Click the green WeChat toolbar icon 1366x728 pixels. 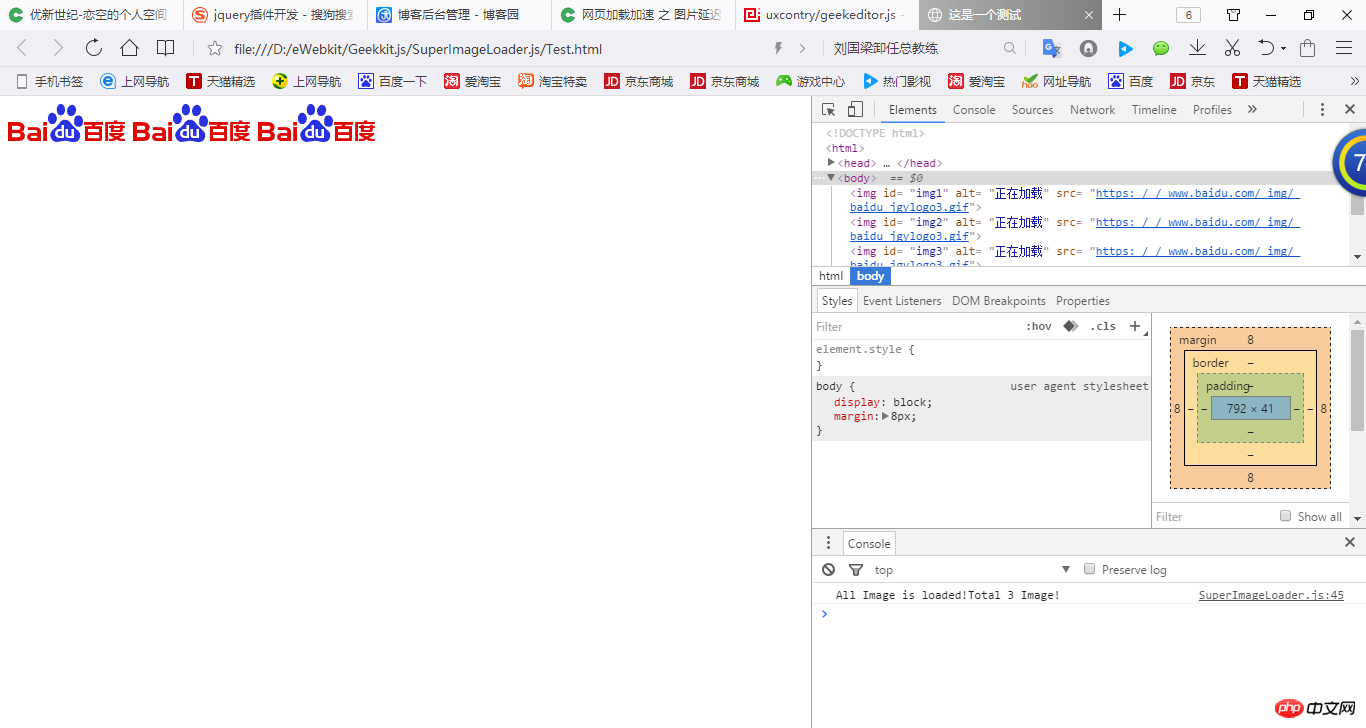coord(1161,48)
